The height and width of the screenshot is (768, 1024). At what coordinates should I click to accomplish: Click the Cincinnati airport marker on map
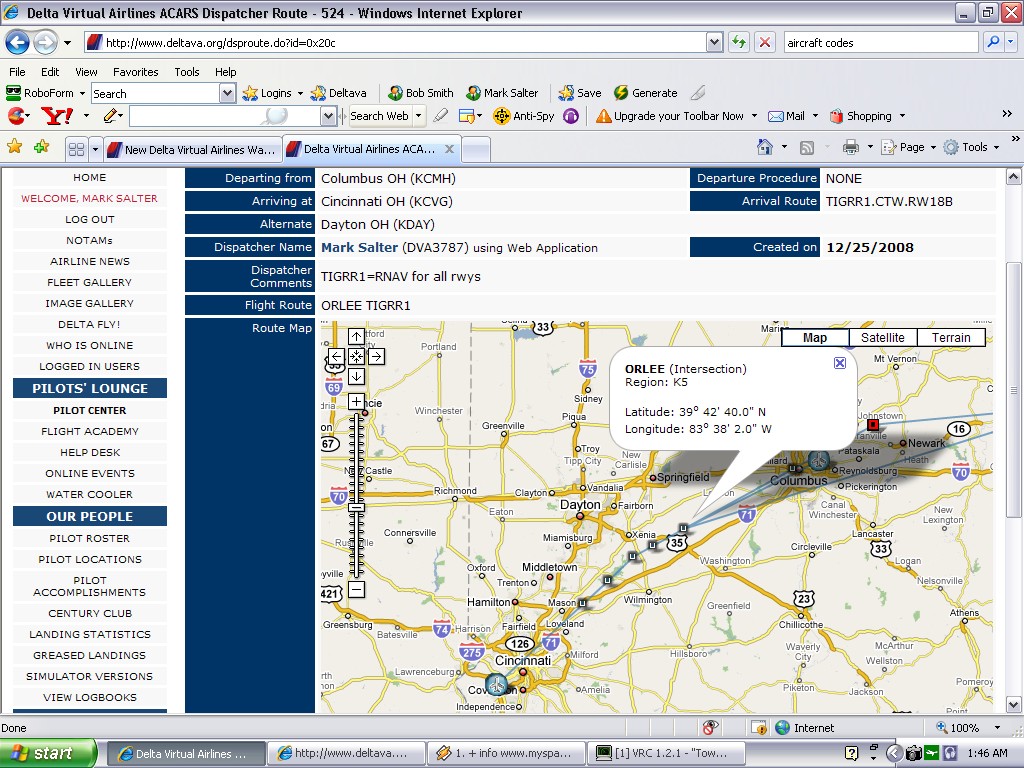coord(497,685)
